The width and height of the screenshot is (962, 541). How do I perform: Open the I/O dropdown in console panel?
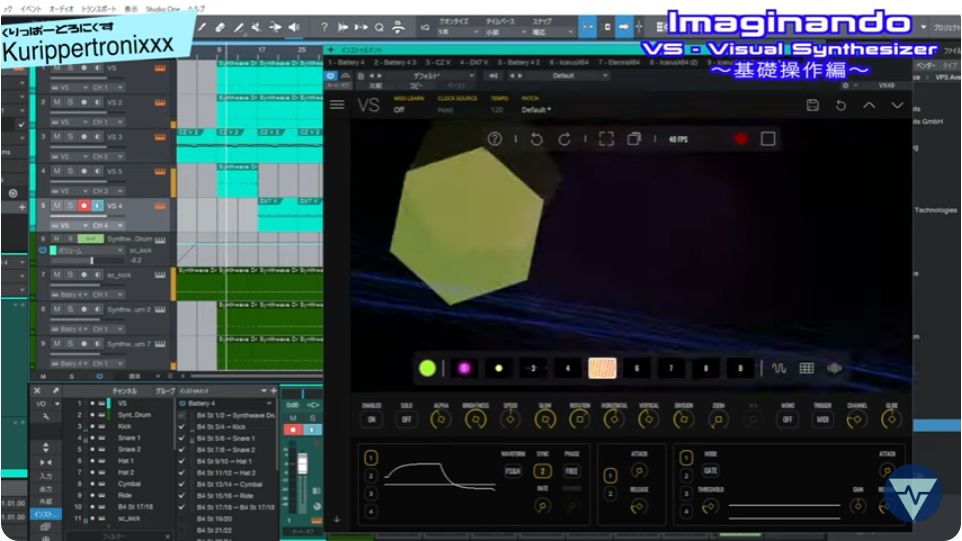point(47,404)
